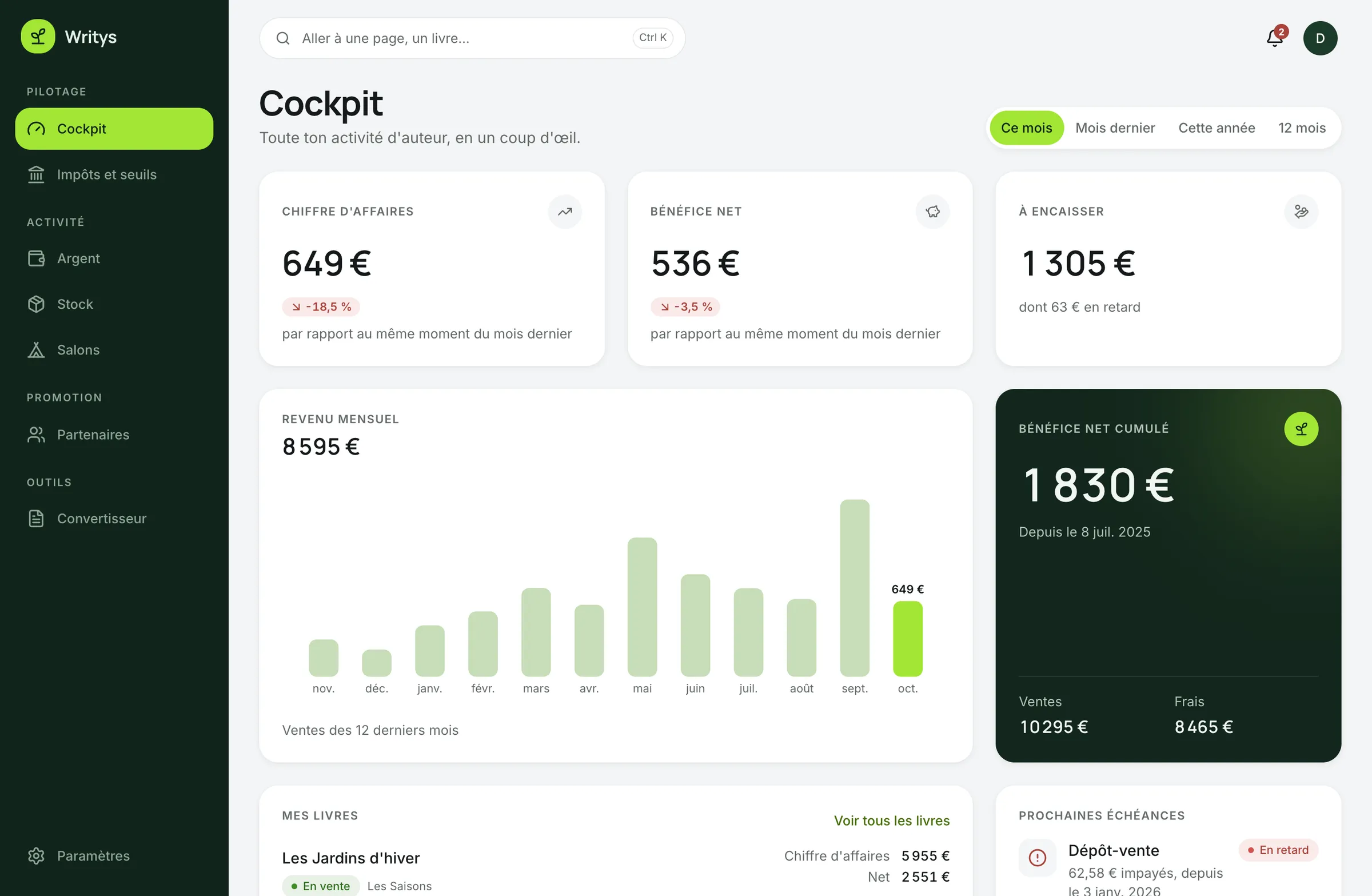Click the -3,5 % change badge
The image size is (1372, 896).
[x=685, y=306]
